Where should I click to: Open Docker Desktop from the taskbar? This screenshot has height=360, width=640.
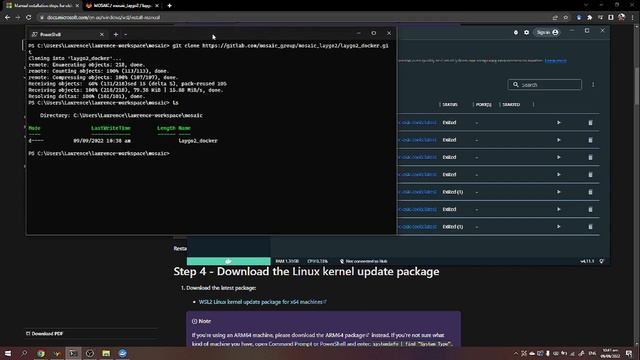[x=122, y=353]
